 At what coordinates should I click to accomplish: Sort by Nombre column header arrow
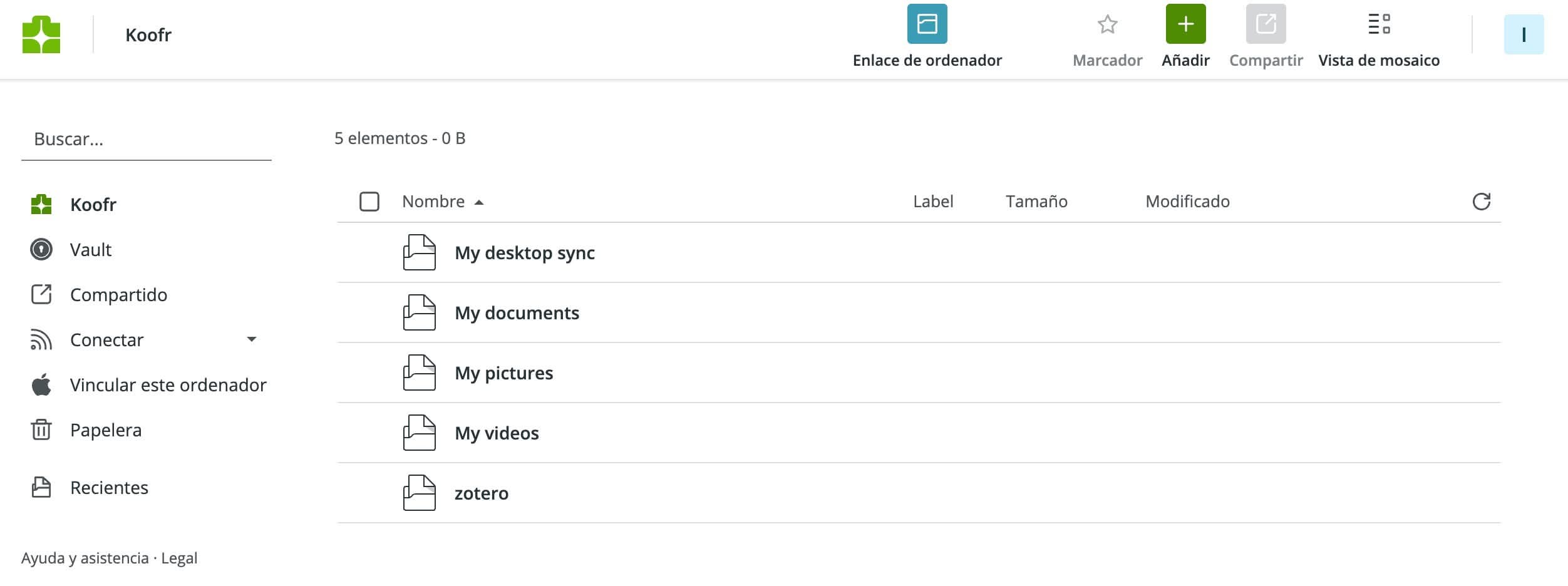pyautogui.click(x=479, y=202)
